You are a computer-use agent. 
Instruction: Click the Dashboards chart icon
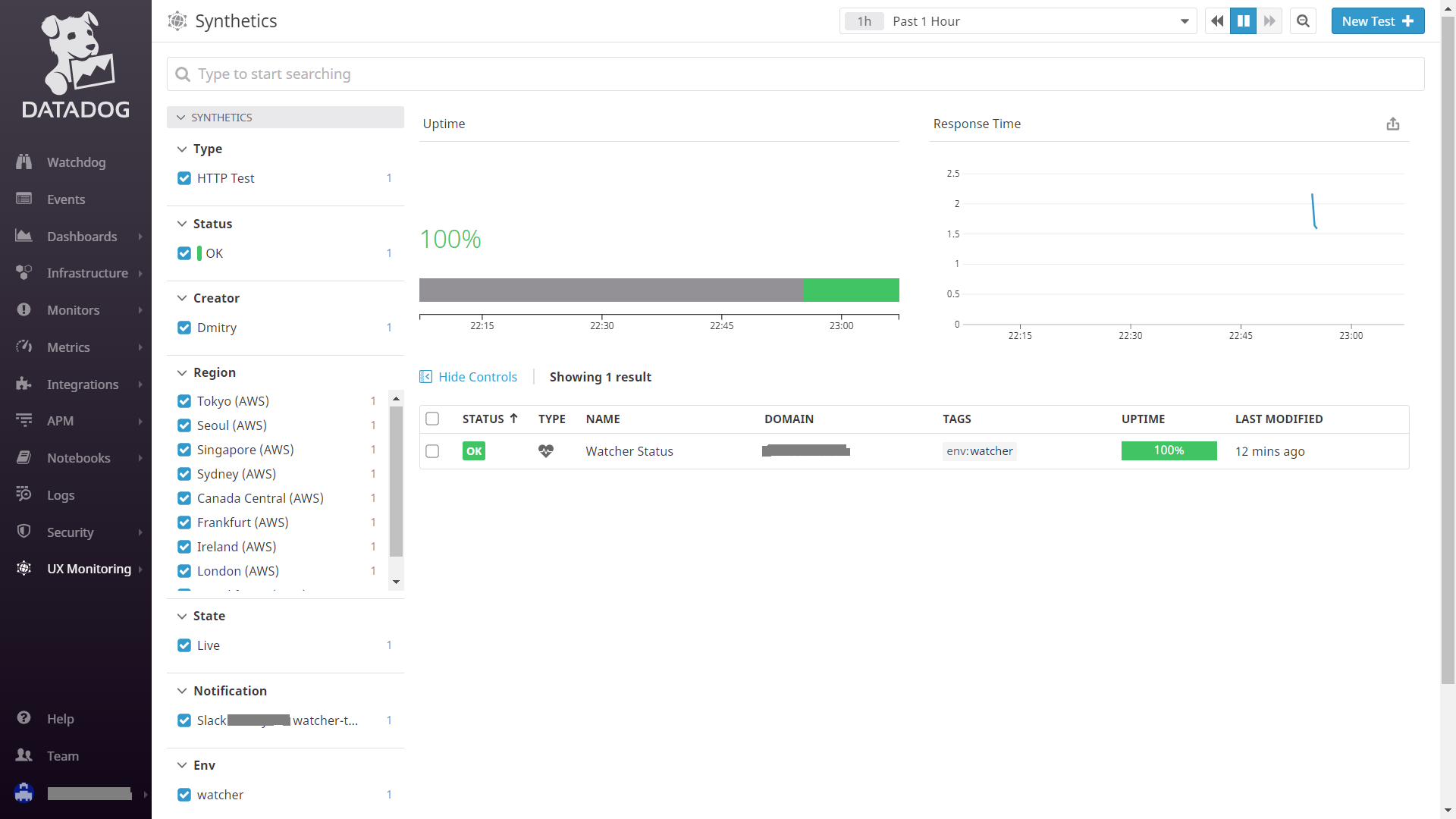[24, 236]
